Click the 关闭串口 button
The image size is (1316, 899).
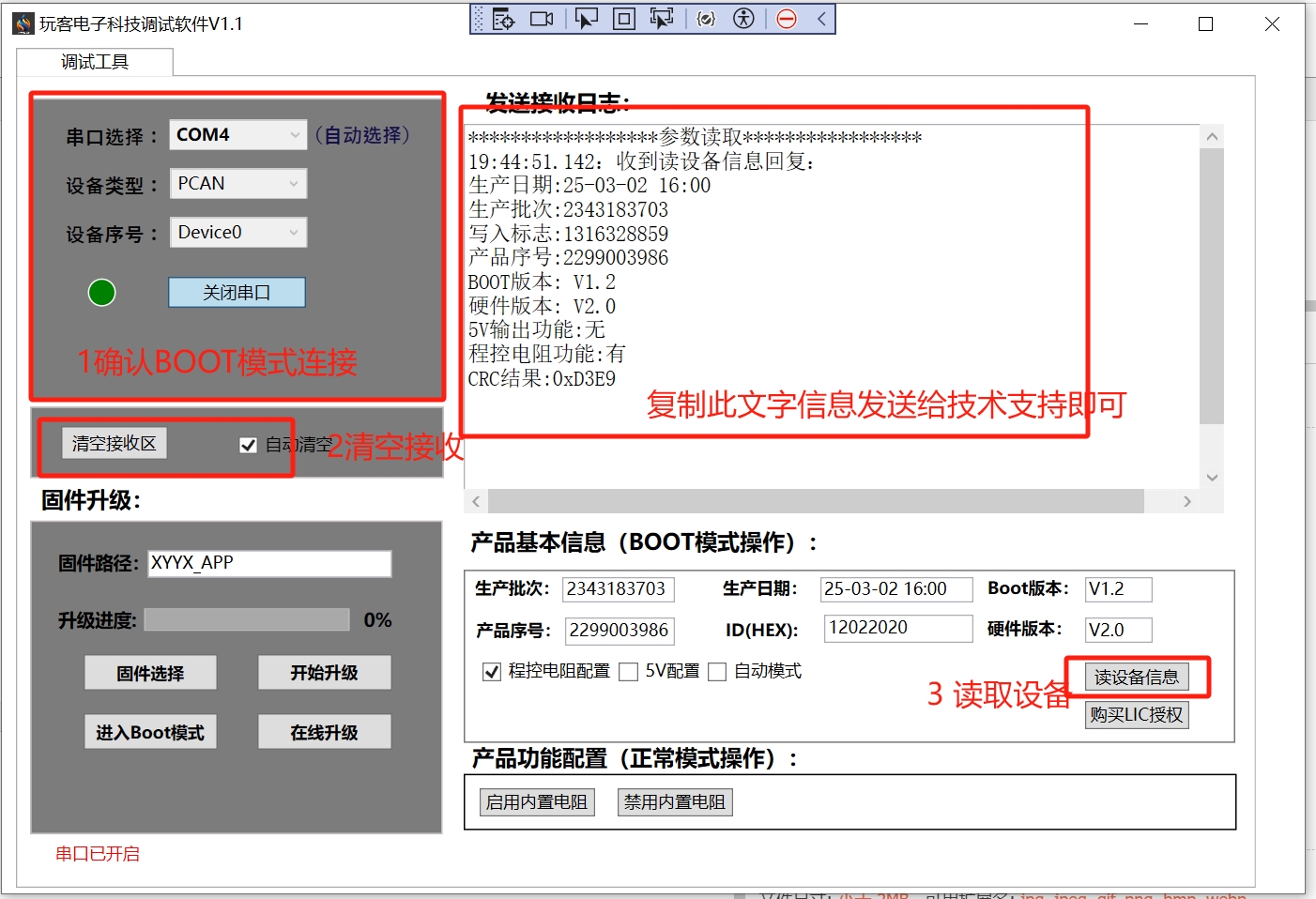tap(237, 293)
